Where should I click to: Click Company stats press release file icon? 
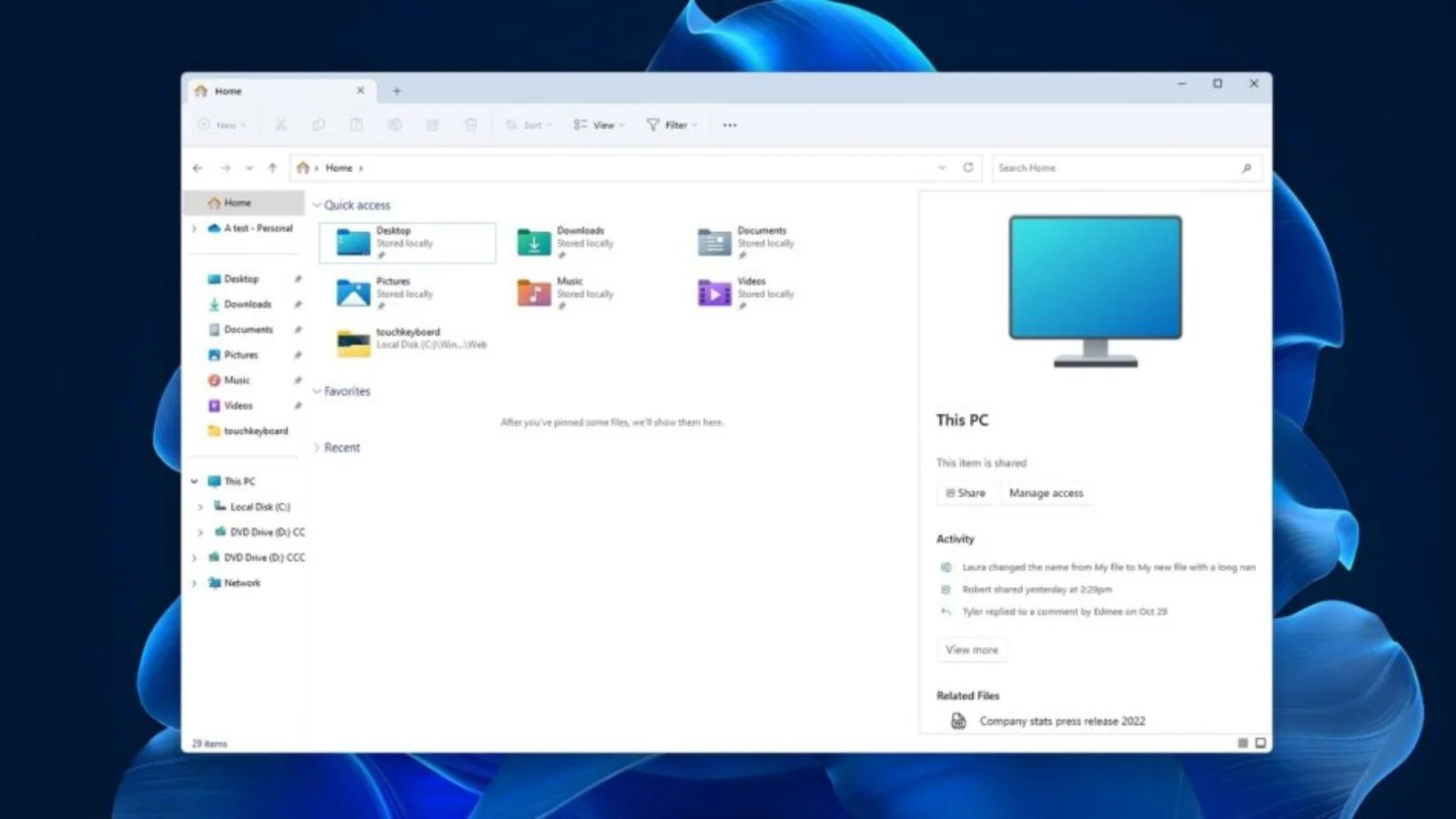tap(958, 721)
